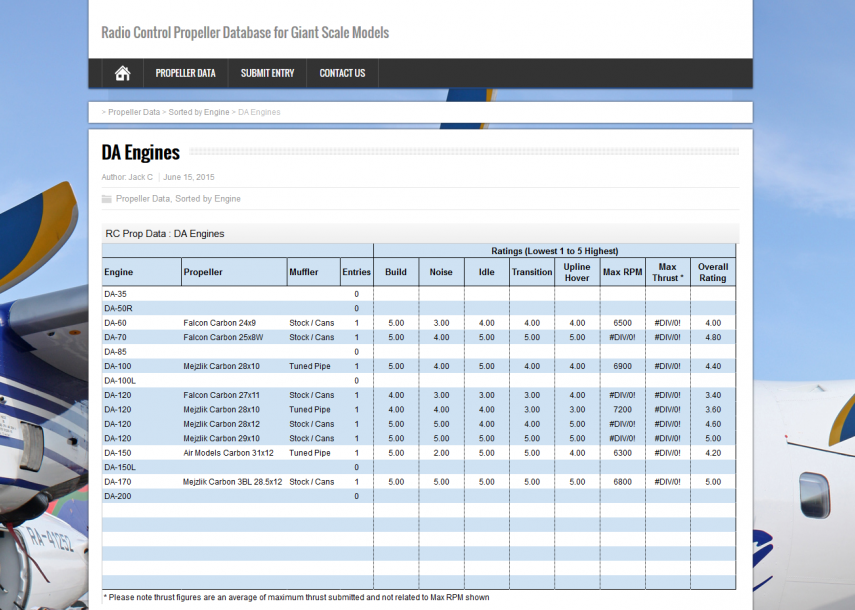Open the Sorted by Engine category link
Screen dimensions: 855x610
[x=208, y=199]
